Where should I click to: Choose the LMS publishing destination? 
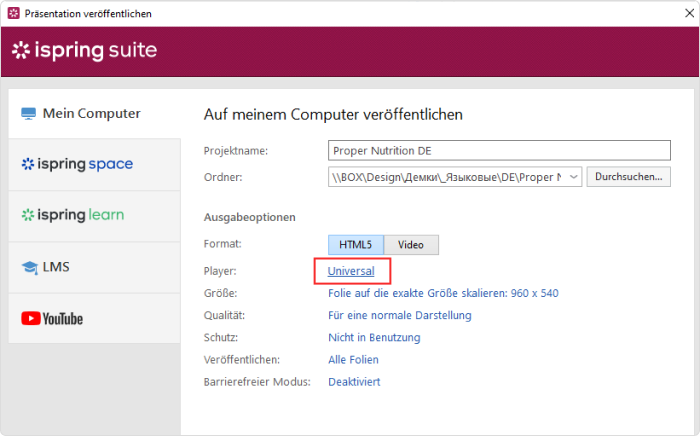(94, 267)
